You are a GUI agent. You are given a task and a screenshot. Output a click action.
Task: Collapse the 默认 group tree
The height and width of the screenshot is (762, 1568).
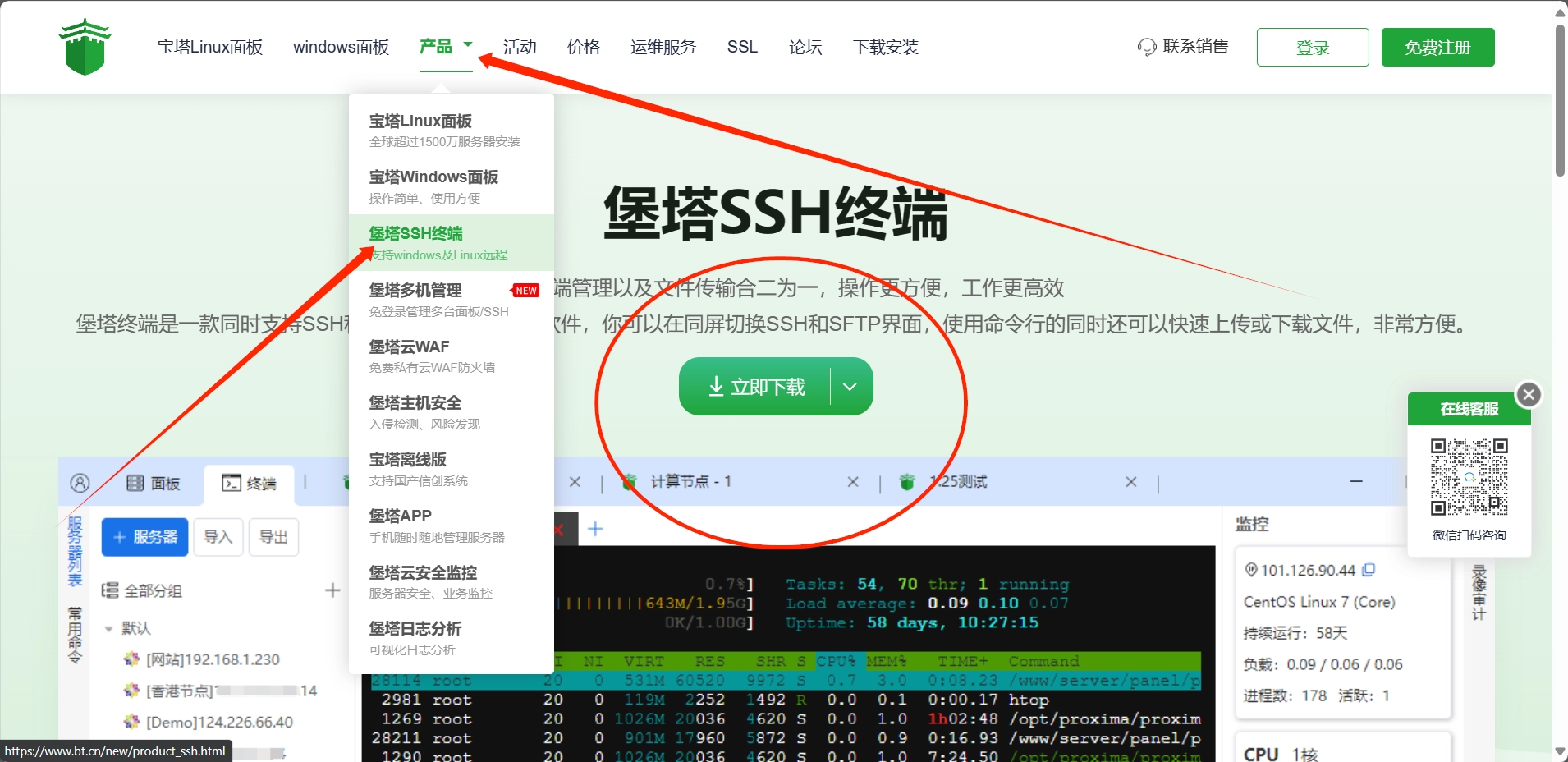click(x=108, y=629)
